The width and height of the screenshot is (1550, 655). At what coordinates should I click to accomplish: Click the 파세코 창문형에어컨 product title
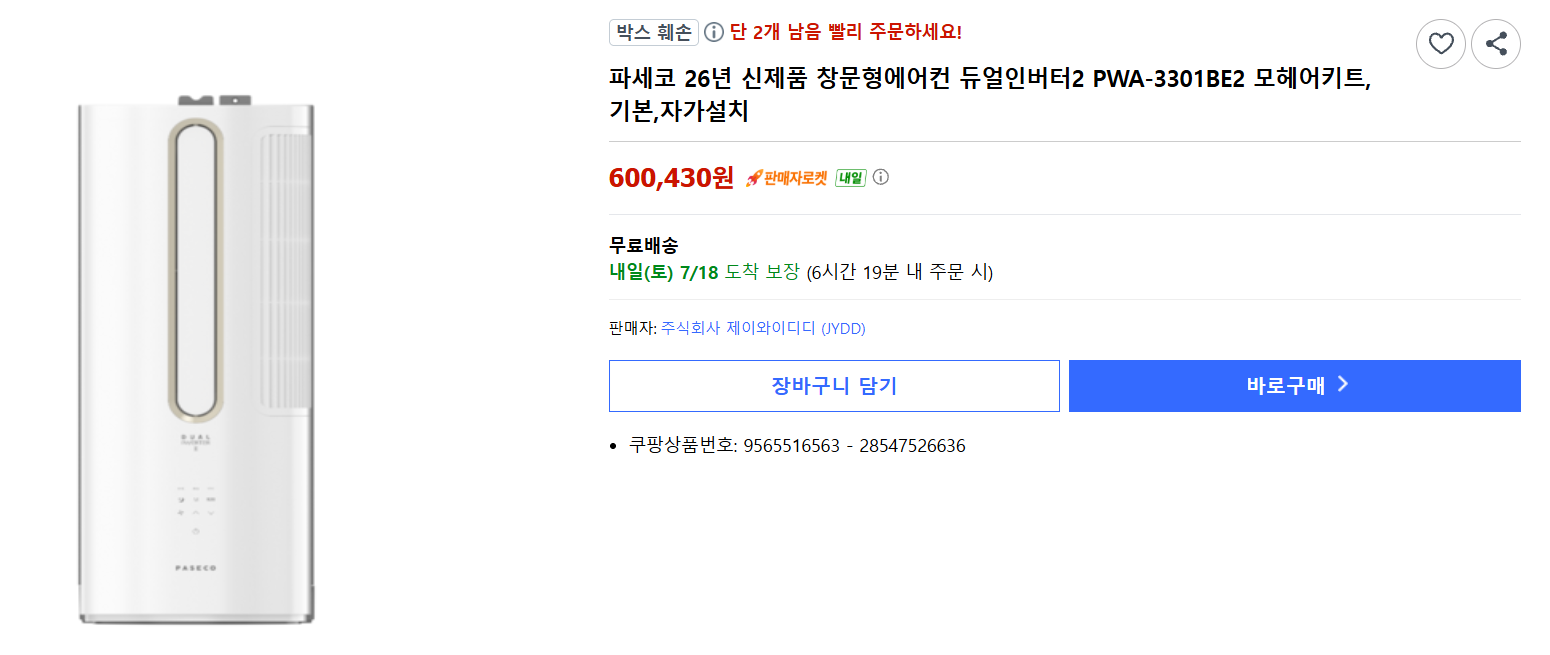point(990,95)
